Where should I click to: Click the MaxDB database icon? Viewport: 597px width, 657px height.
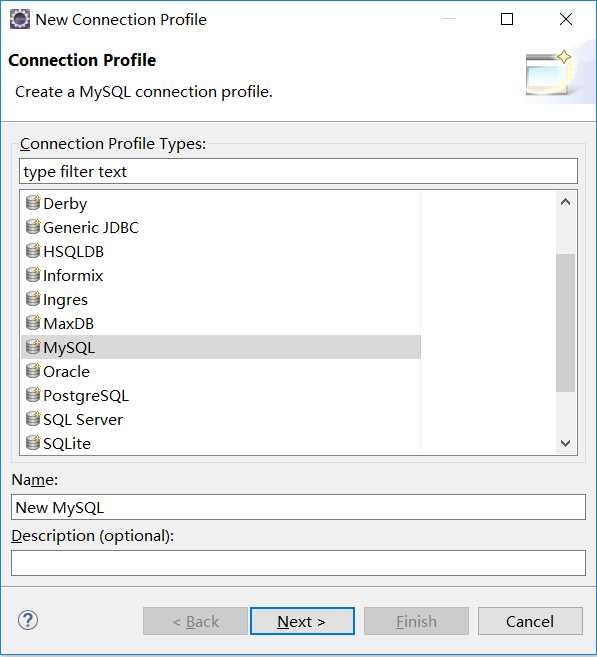(33, 323)
